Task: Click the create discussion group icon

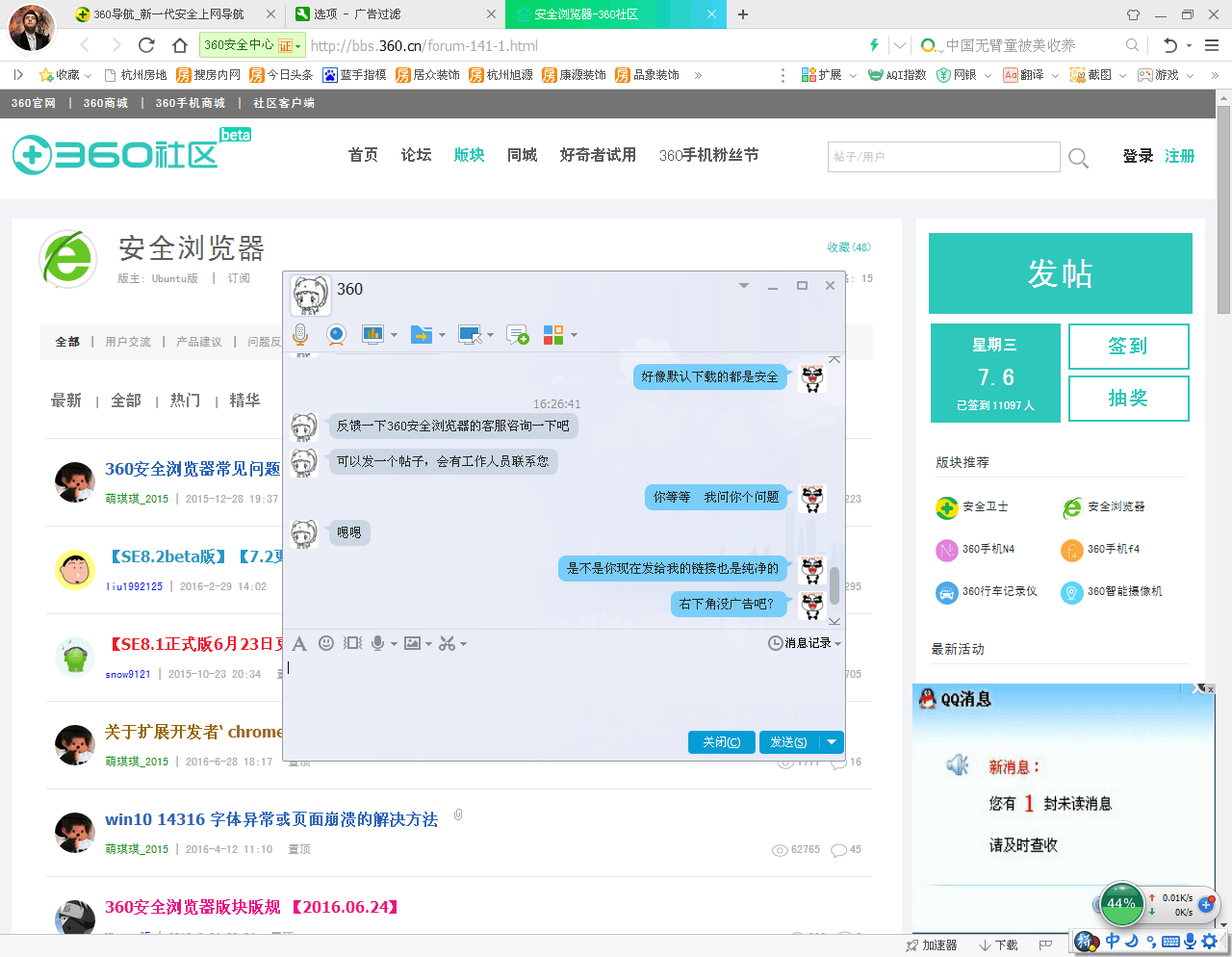Action: click(517, 334)
